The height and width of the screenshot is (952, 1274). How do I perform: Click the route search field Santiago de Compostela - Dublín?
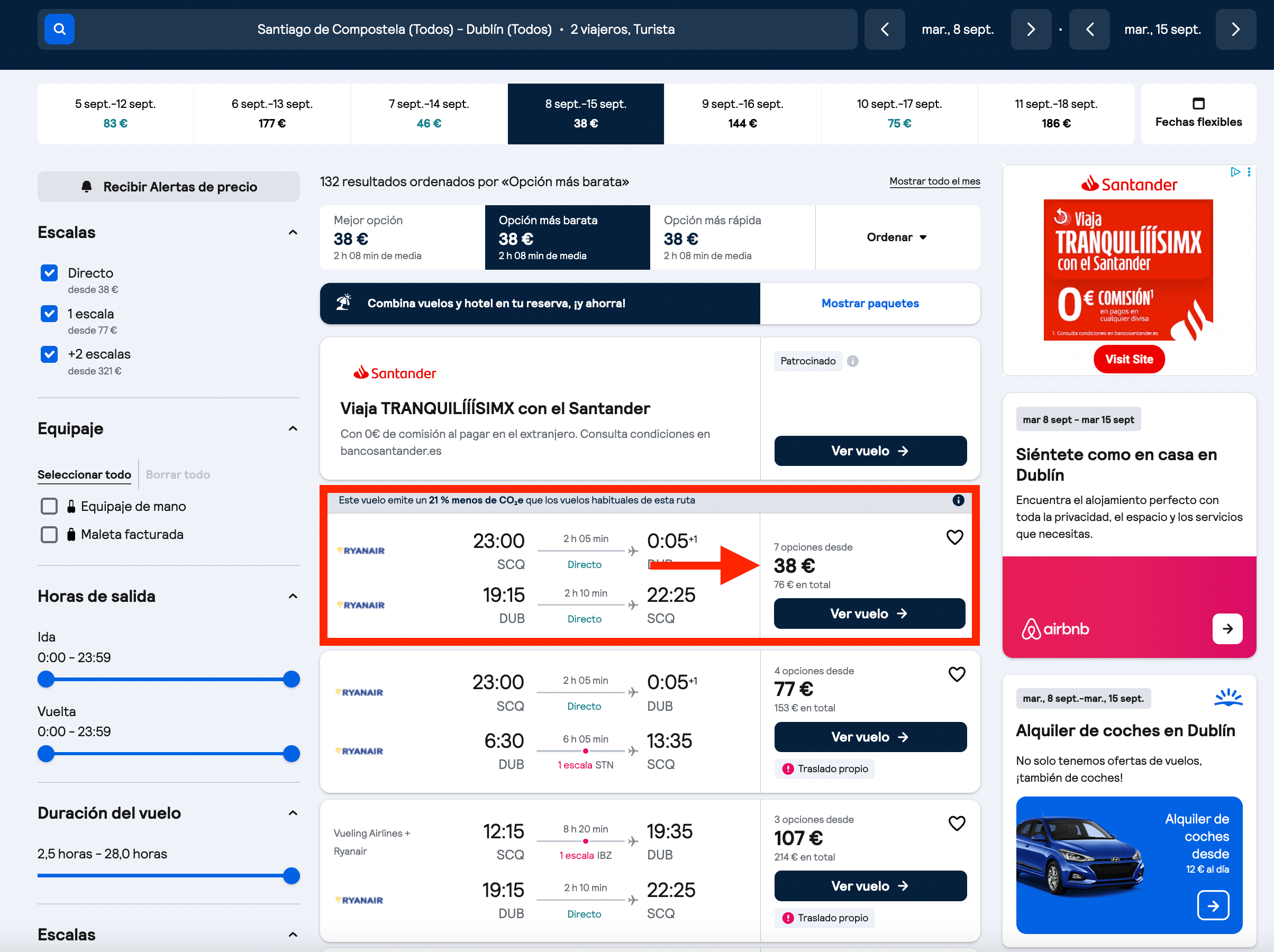(x=466, y=29)
